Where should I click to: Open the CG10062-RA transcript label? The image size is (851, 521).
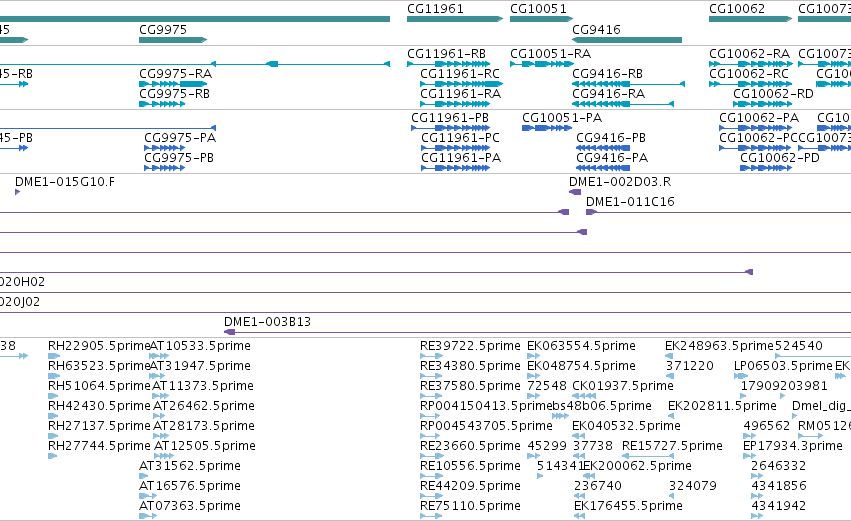coord(749,54)
